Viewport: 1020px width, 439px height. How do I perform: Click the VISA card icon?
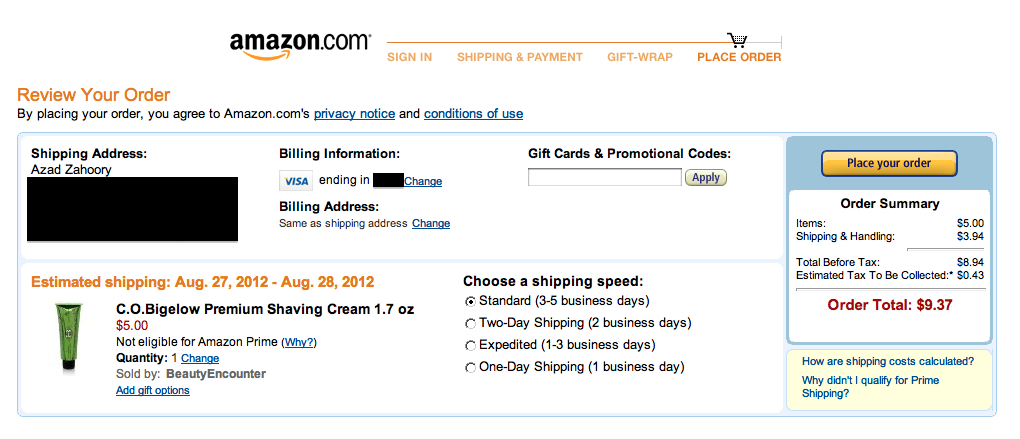point(296,181)
